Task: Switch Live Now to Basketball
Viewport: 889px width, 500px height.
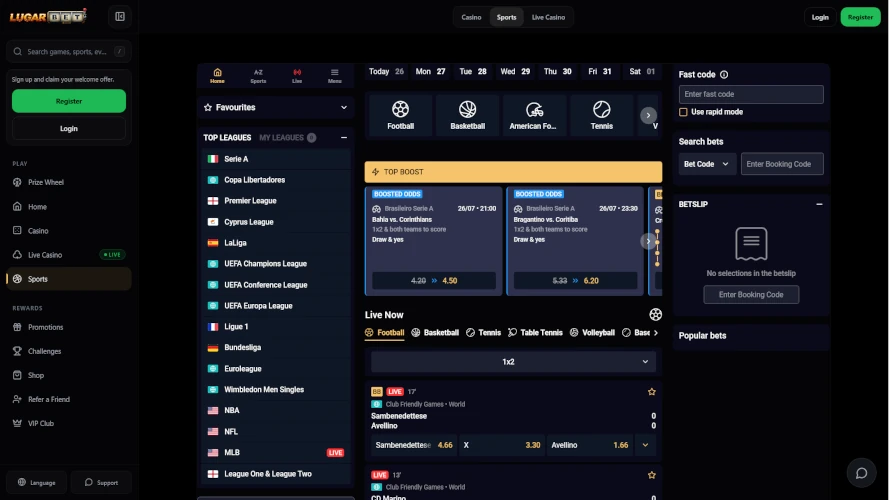Action: pyautogui.click(x=435, y=333)
